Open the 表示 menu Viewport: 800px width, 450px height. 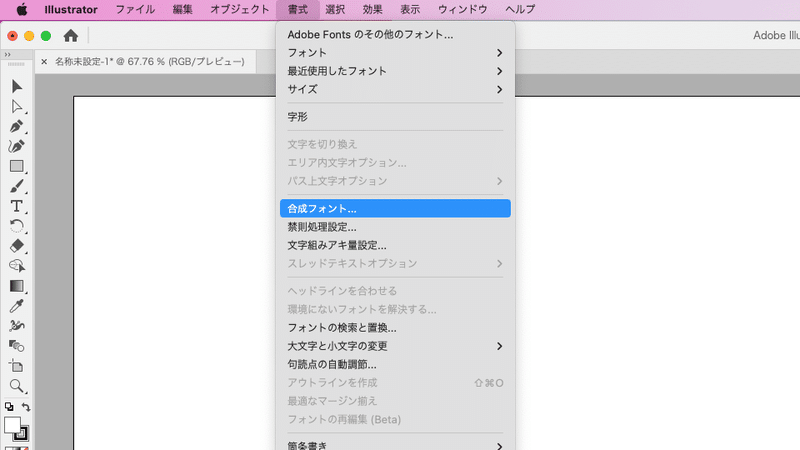tap(410, 9)
